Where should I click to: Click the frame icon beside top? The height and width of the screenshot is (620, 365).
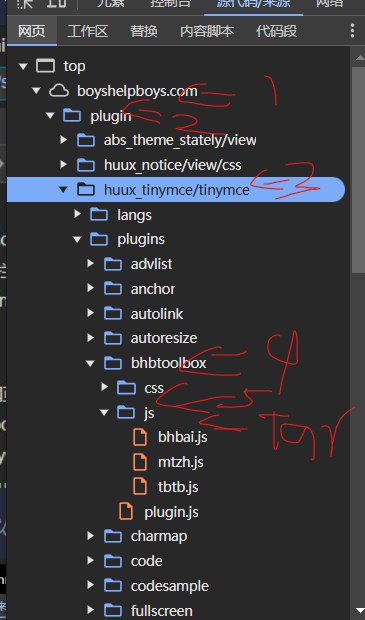(45, 66)
